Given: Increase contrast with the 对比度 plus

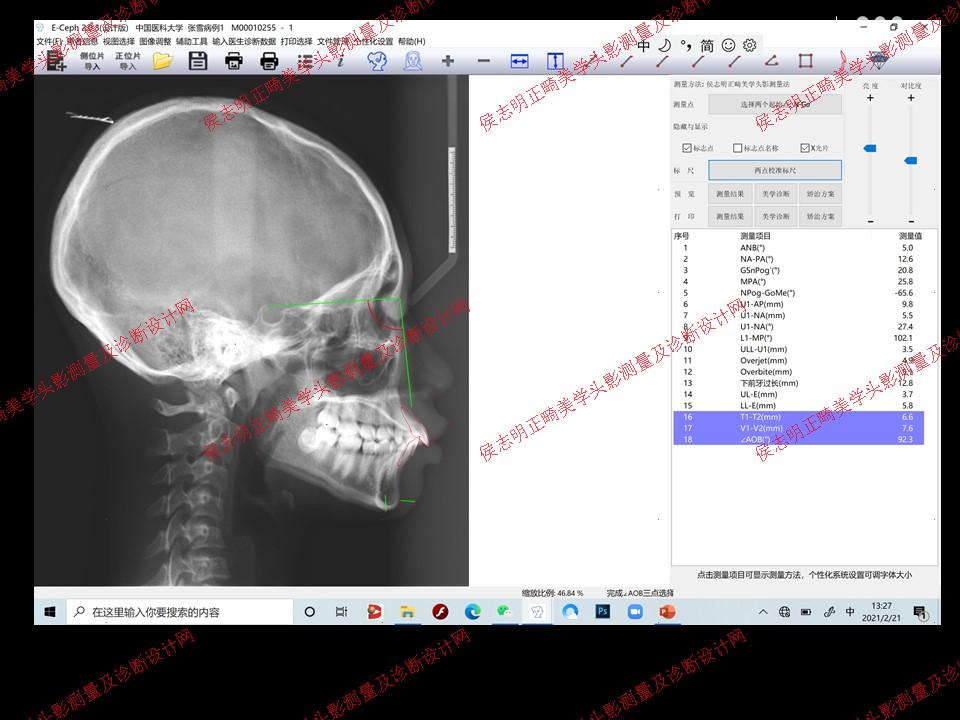Looking at the screenshot, I should 911,98.
